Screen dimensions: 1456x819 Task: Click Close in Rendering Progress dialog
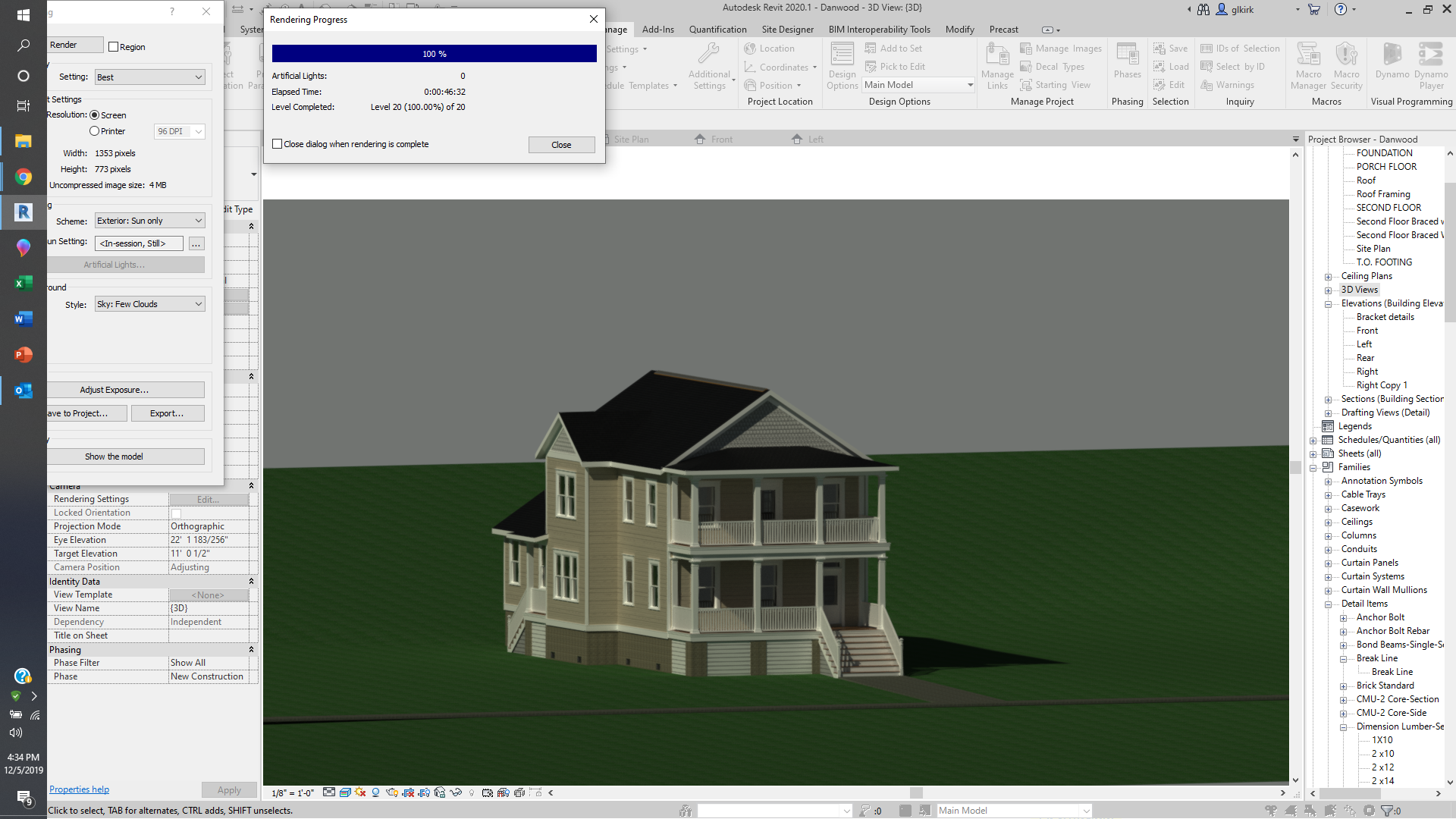(x=561, y=145)
